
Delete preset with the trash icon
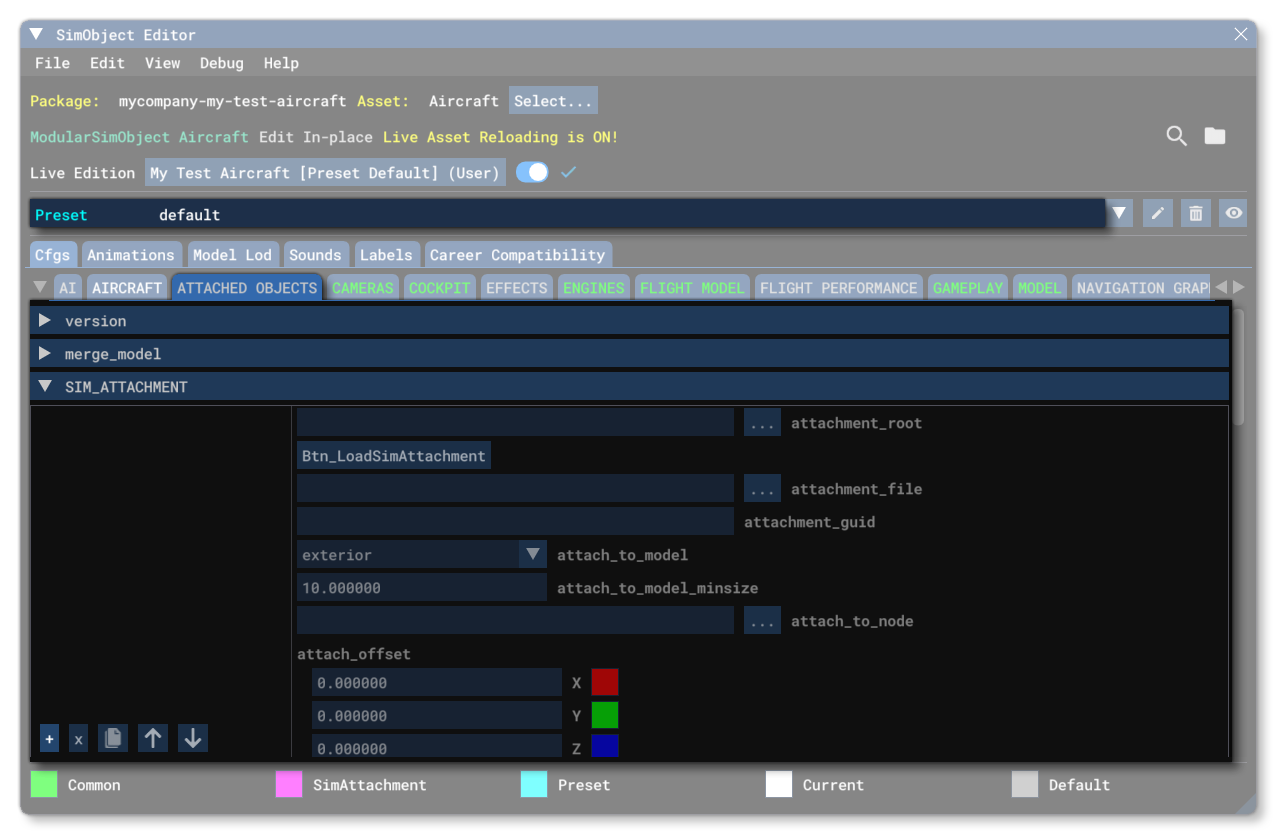coord(1195,214)
